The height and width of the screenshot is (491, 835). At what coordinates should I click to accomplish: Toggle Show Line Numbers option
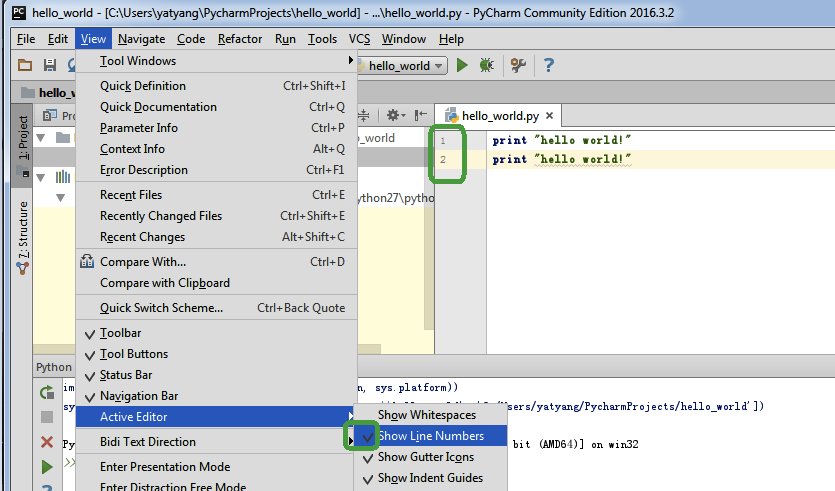[430, 436]
